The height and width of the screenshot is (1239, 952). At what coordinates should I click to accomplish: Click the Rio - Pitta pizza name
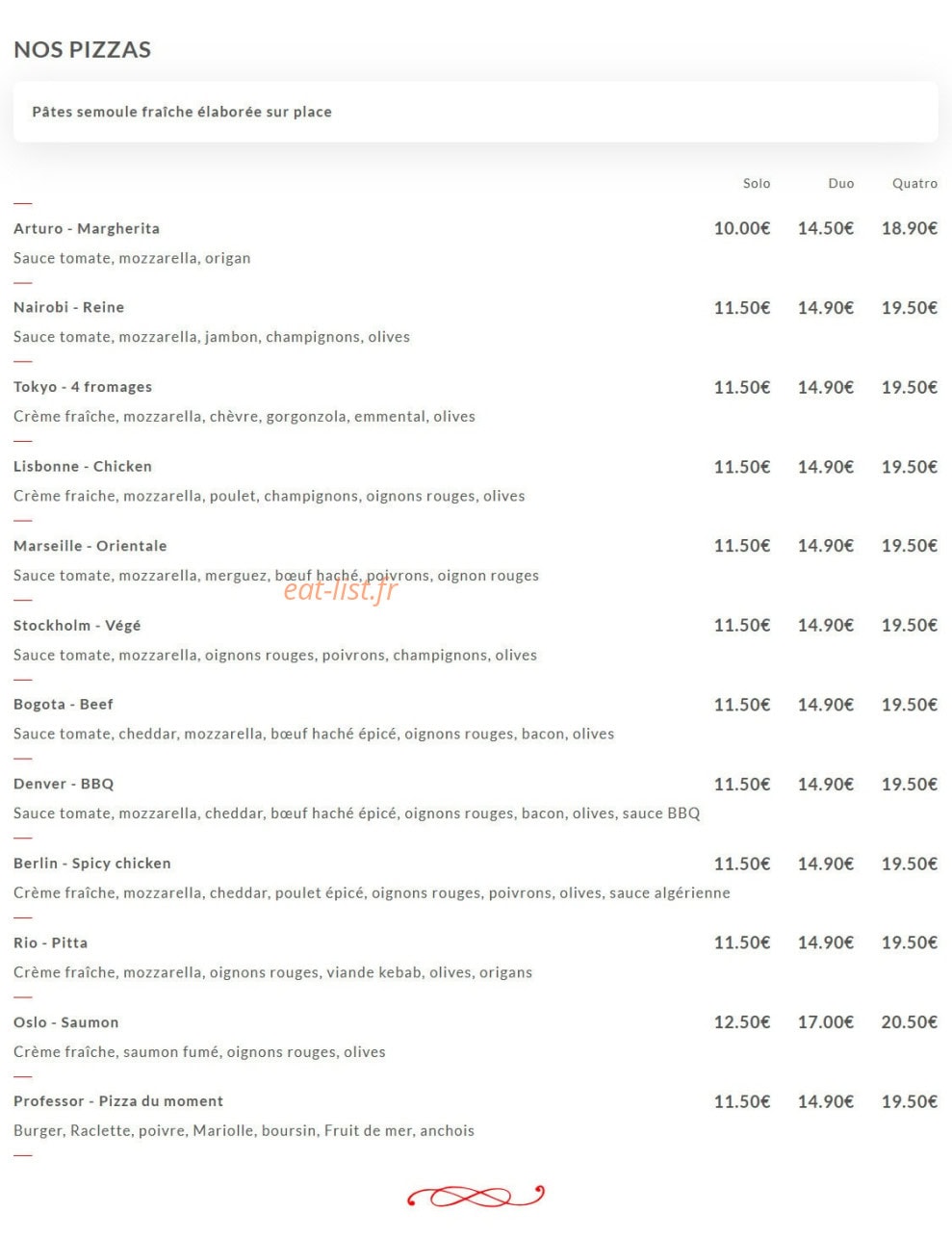(x=51, y=942)
